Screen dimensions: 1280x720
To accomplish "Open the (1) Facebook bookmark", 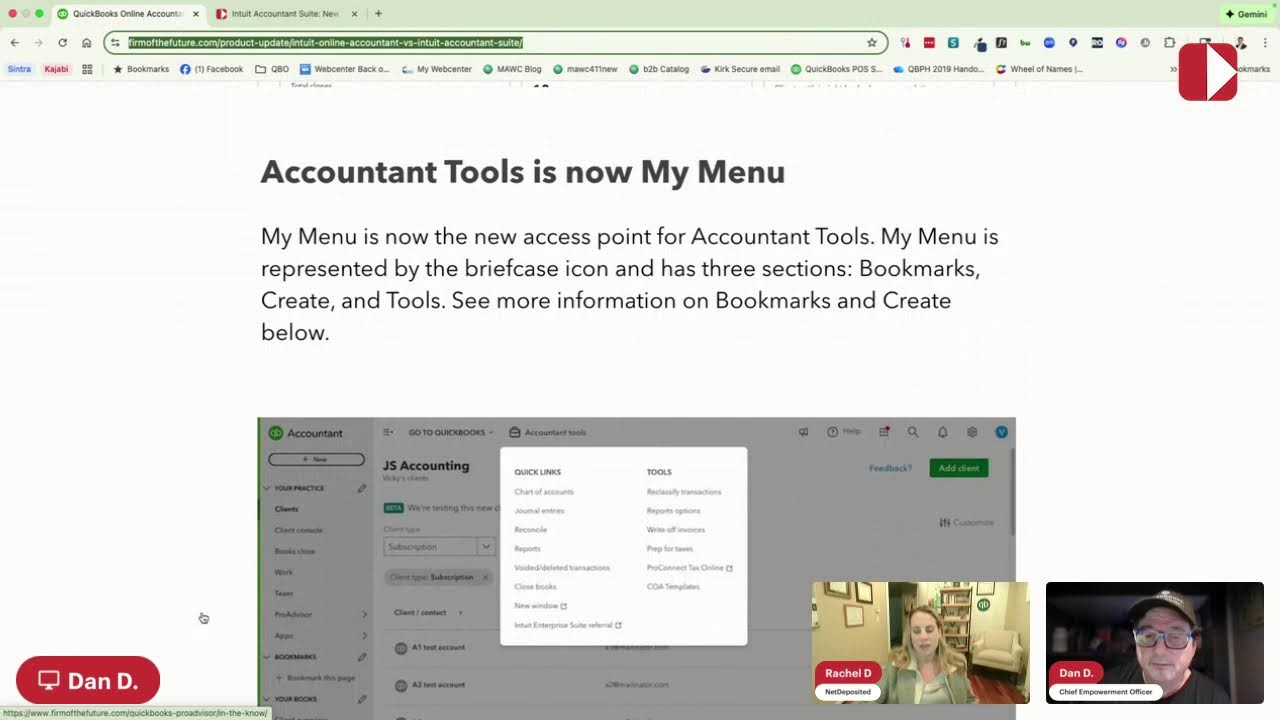I will (212, 69).
